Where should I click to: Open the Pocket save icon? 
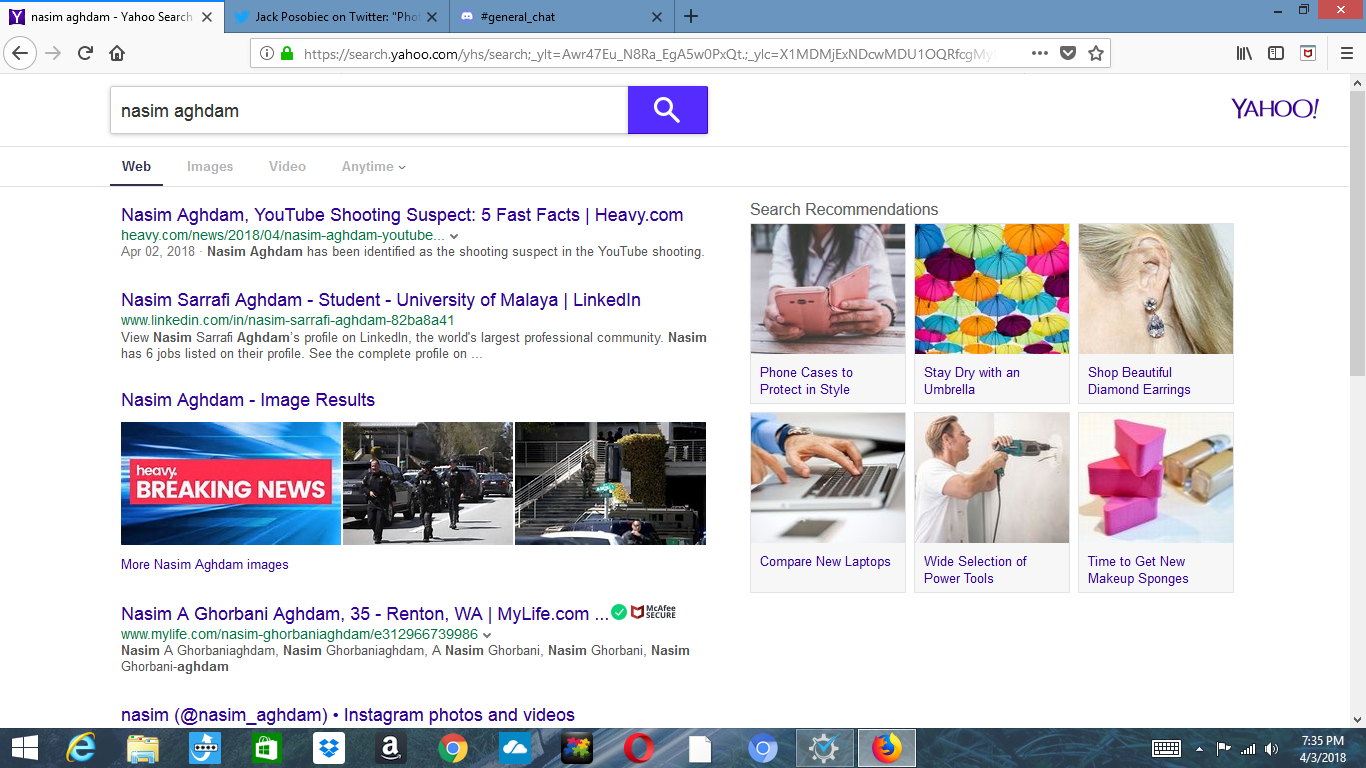click(x=1068, y=54)
